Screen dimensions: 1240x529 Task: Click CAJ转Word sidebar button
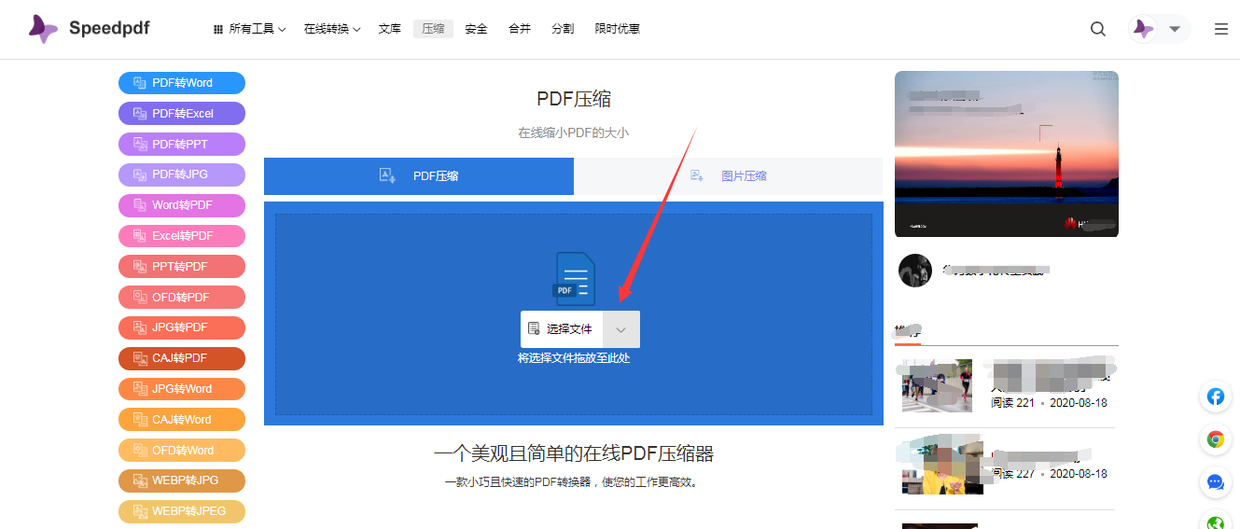(x=182, y=419)
